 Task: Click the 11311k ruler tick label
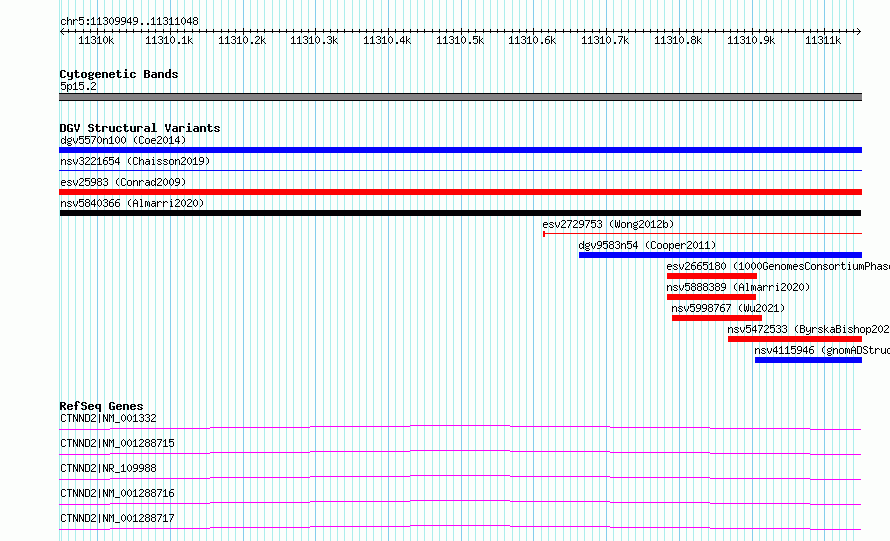point(823,40)
